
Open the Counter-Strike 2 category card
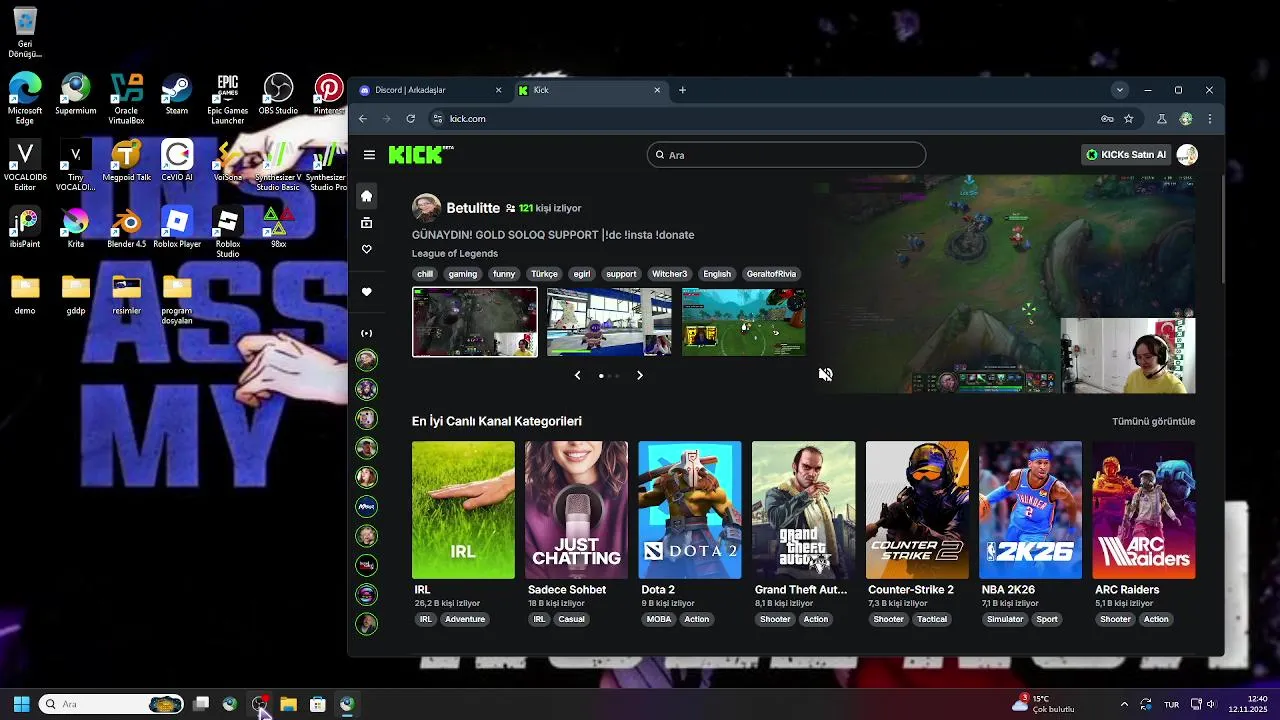917,510
